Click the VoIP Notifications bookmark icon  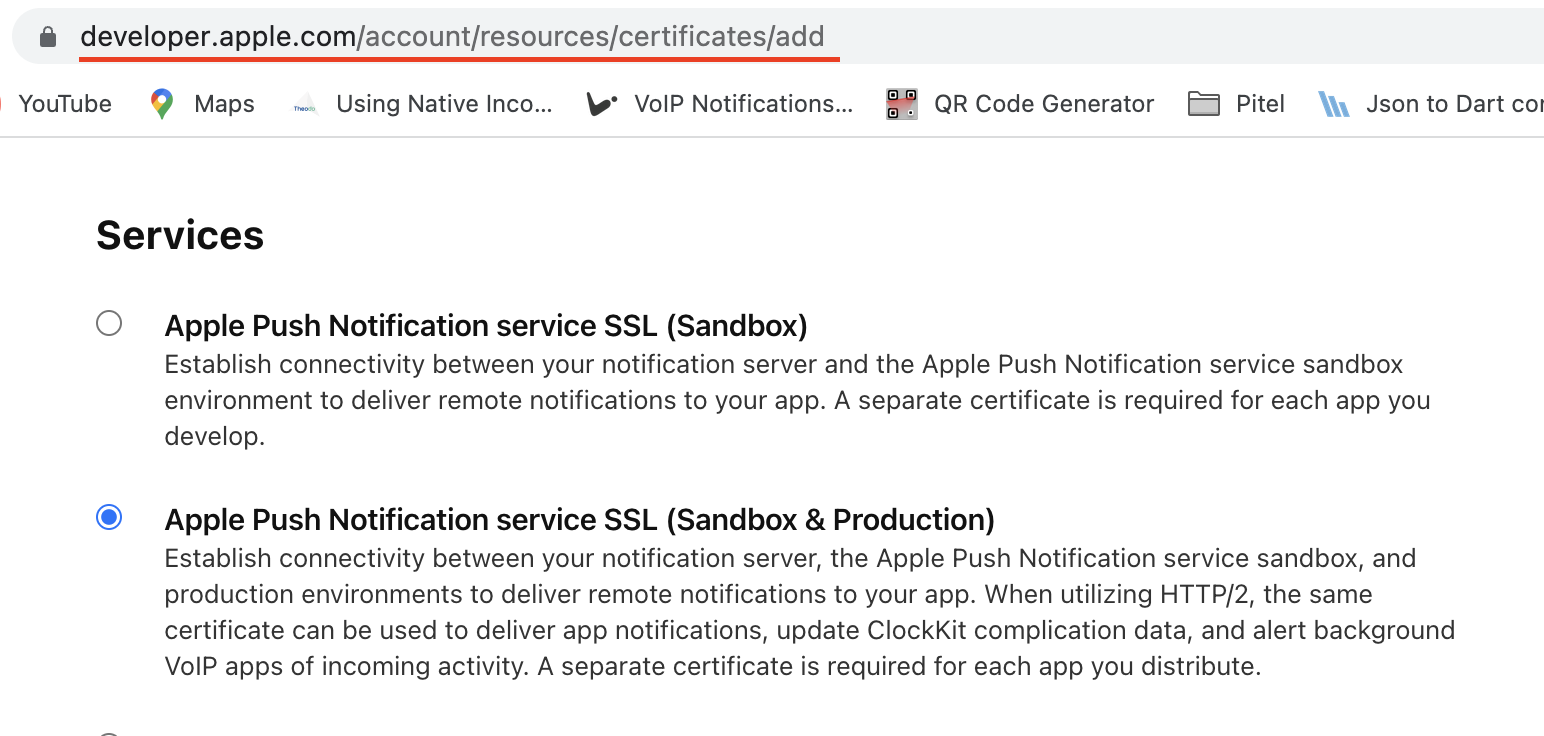(x=602, y=104)
